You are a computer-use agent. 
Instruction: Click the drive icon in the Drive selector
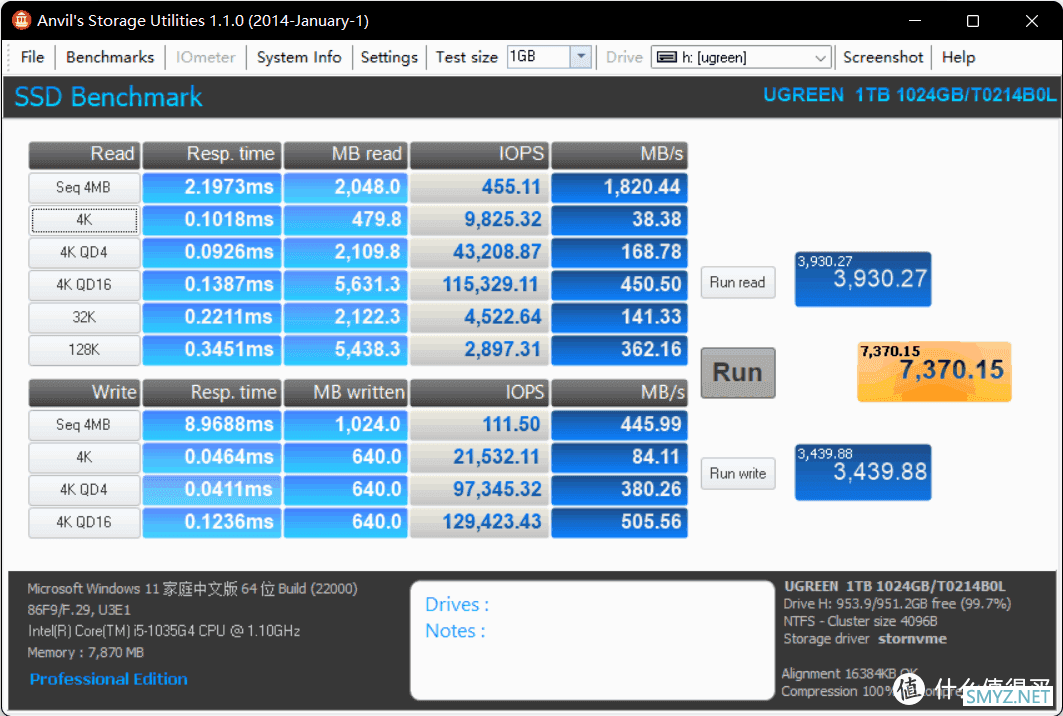point(667,58)
